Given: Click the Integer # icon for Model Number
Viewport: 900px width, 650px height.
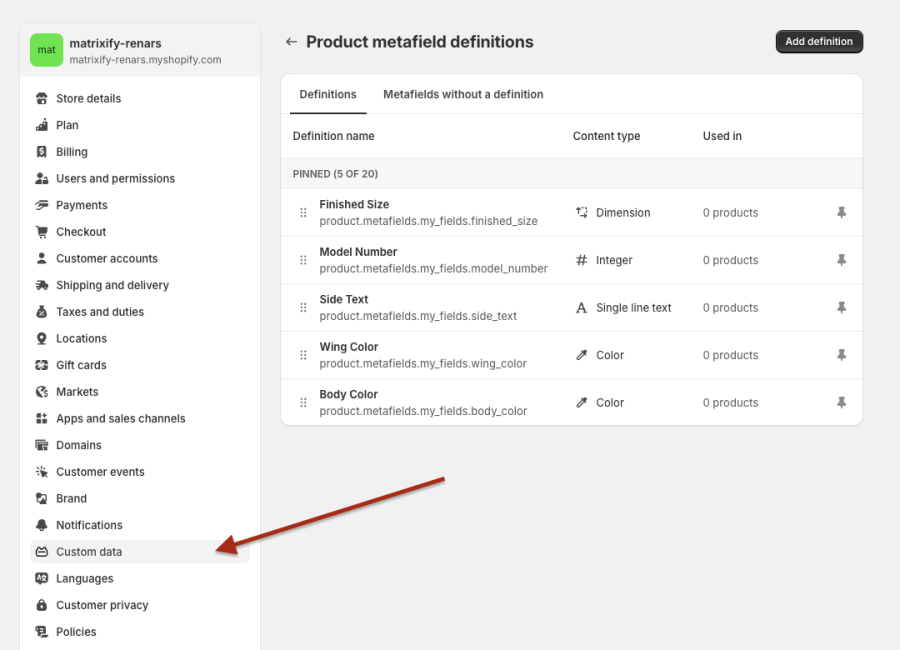Looking at the screenshot, I should [581, 260].
